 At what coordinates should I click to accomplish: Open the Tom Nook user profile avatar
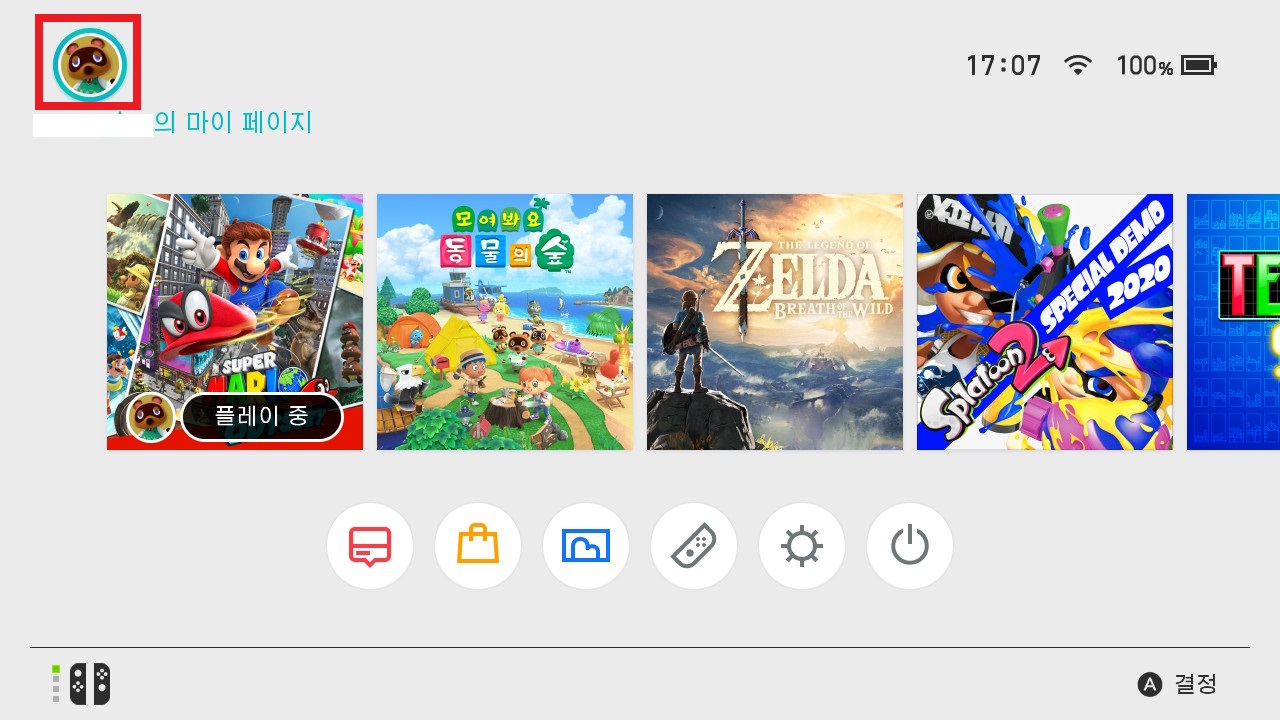(x=89, y=64)
